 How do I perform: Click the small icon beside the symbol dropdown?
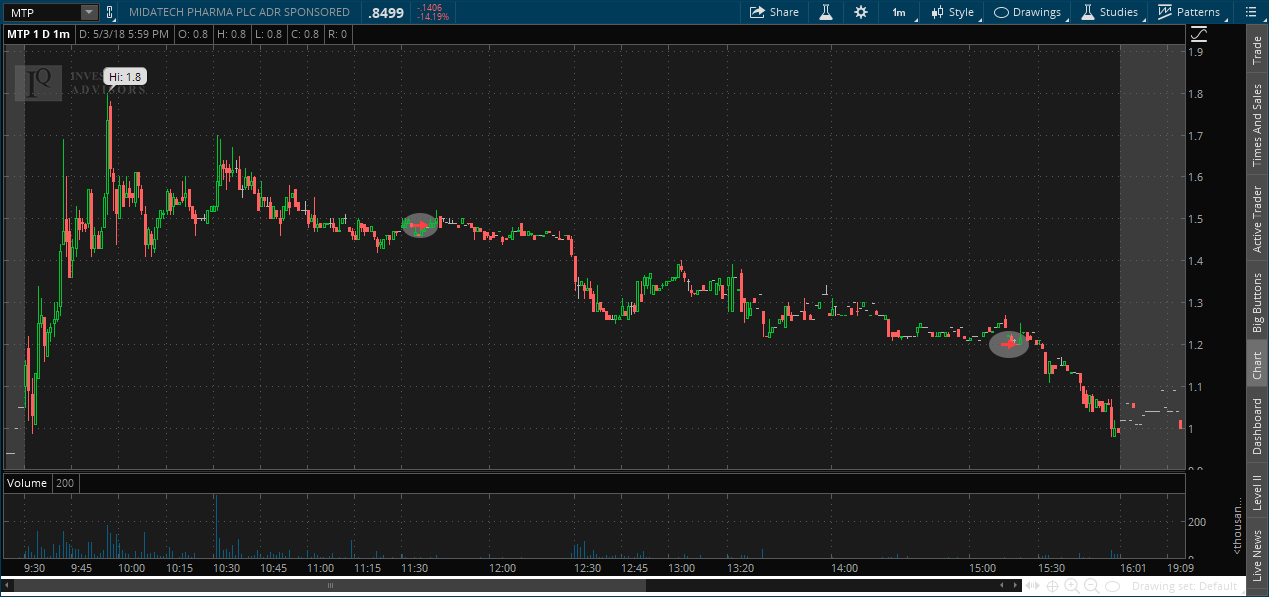[x=110, y=12]
